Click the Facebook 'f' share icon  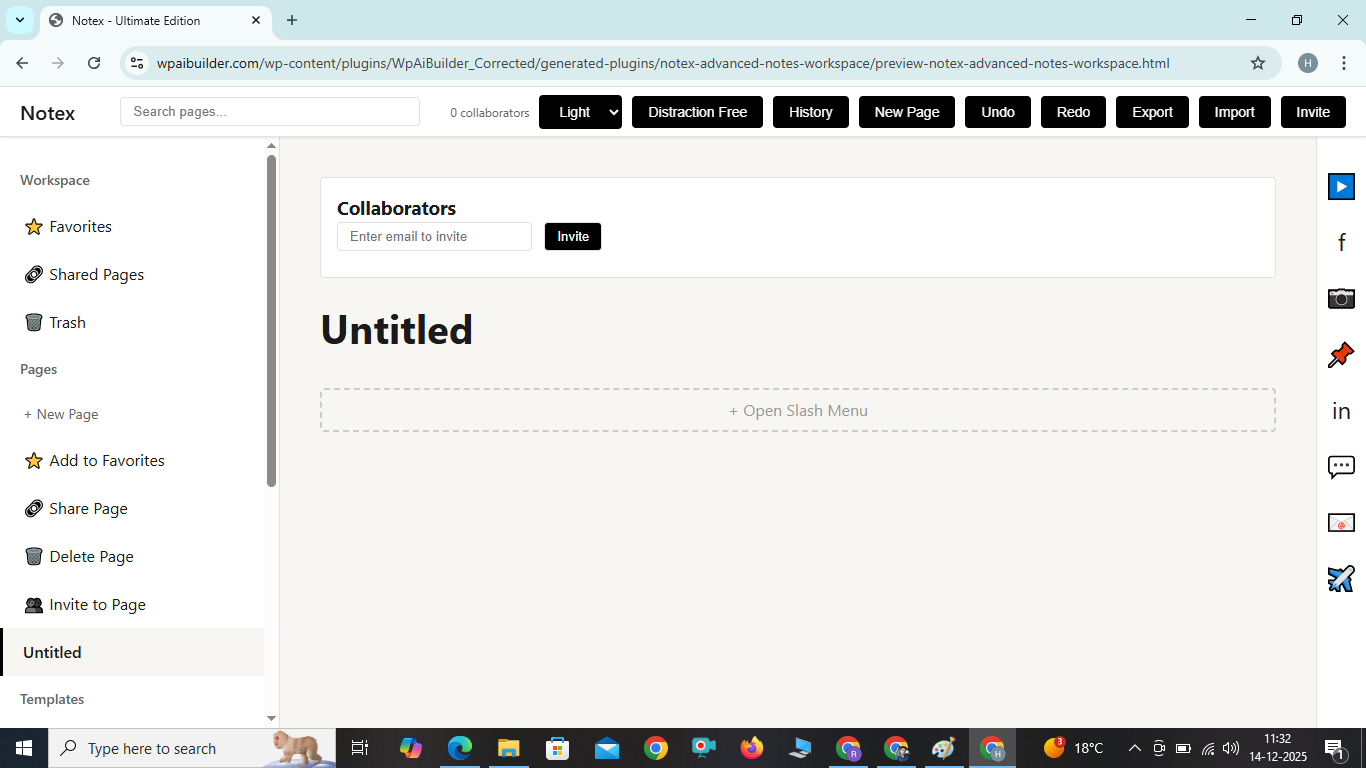tap(1341, 242)
